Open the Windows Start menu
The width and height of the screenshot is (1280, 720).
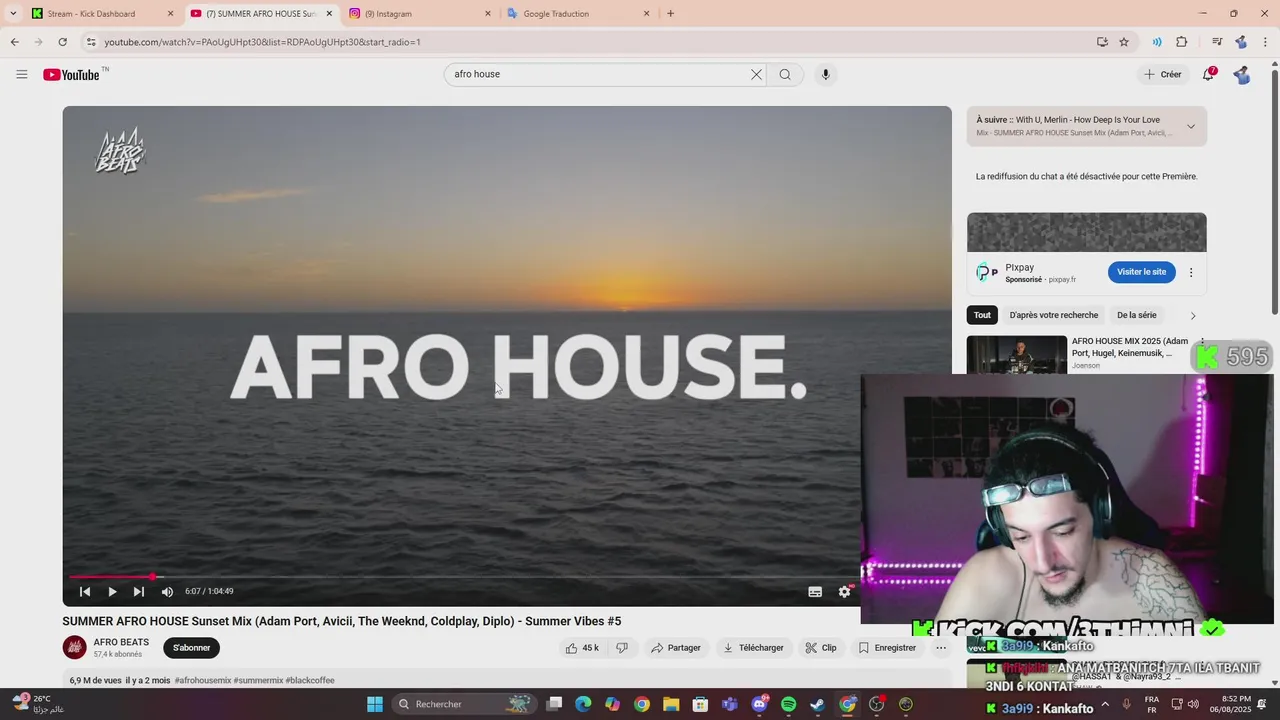pyautogui.click(x=375, y=704)
